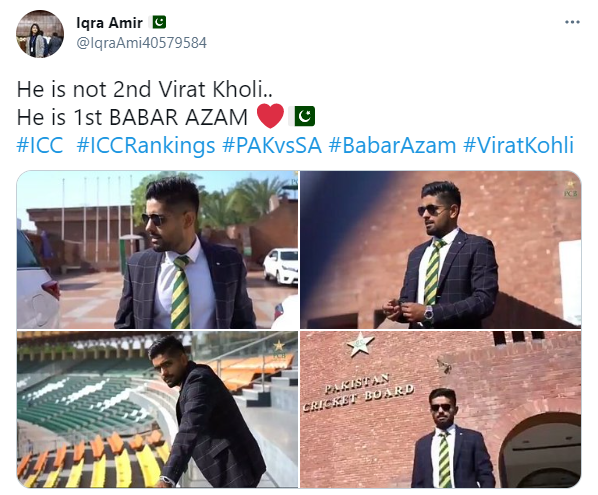Click the star emblem above Pakistan Cricket Board sign
The height and width of the screenshot is (495, 598).
tap(360, 343)
